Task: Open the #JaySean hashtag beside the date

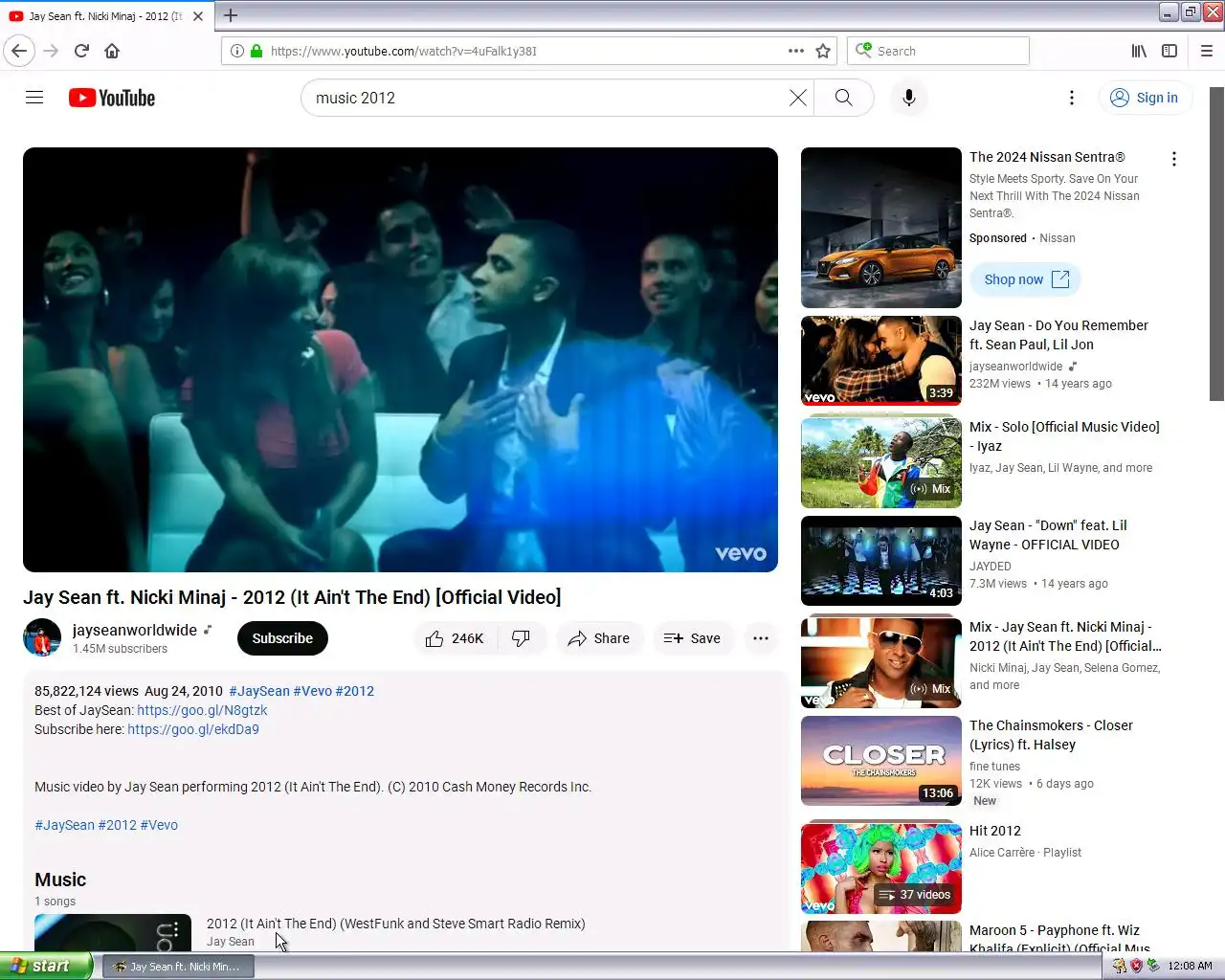Action: coord(259,691)
